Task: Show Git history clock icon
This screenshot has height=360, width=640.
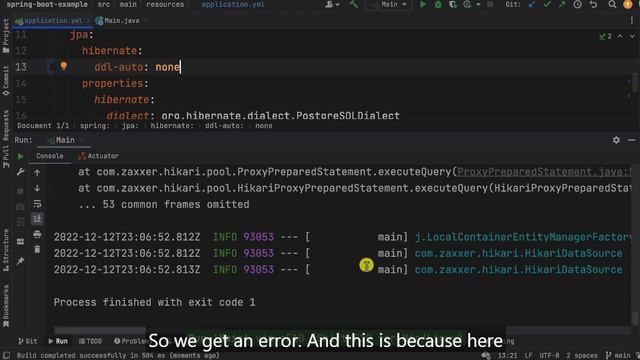Action: [578, 4]
